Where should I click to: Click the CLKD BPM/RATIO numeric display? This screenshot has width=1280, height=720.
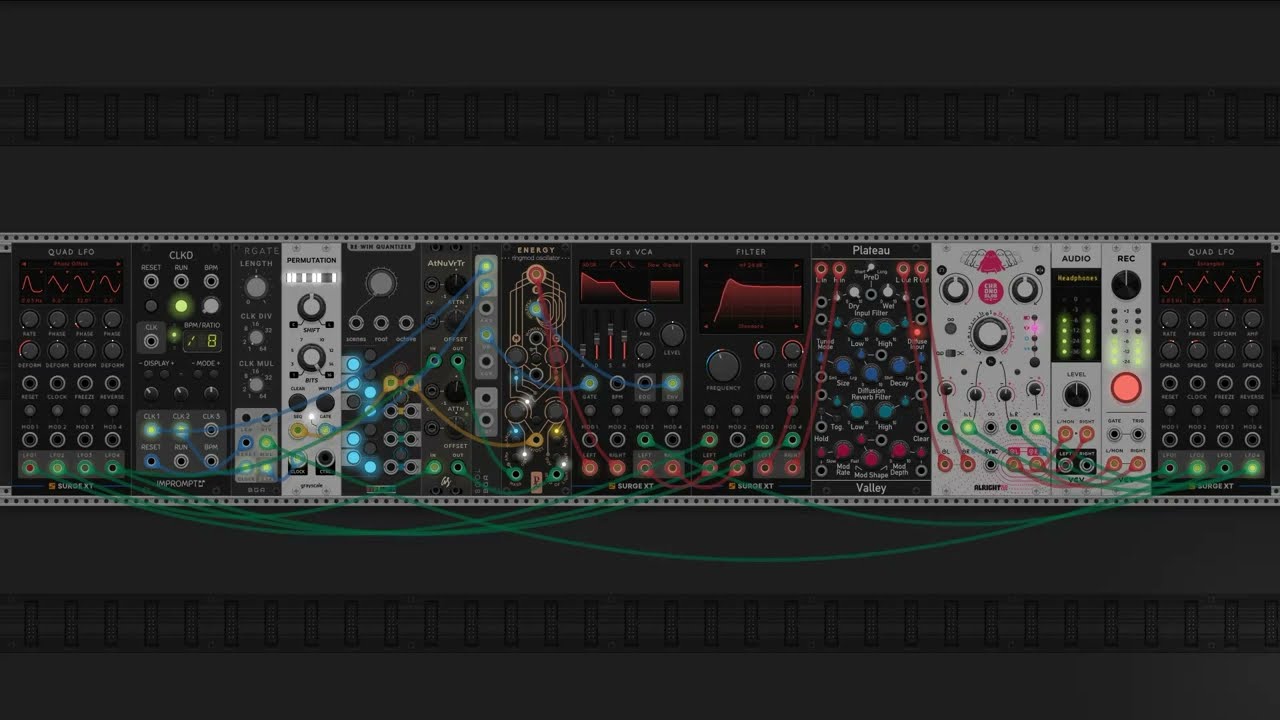coord(201,342)
